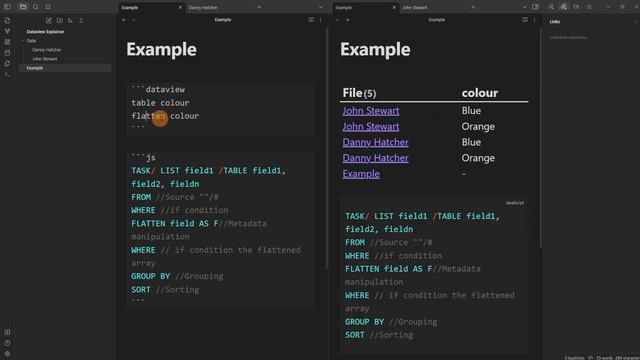The width and height of the screenshot is (640, 360).
Task: Switch to the John Stewart tab in the right pane
Action: click(x=415, y=7)
